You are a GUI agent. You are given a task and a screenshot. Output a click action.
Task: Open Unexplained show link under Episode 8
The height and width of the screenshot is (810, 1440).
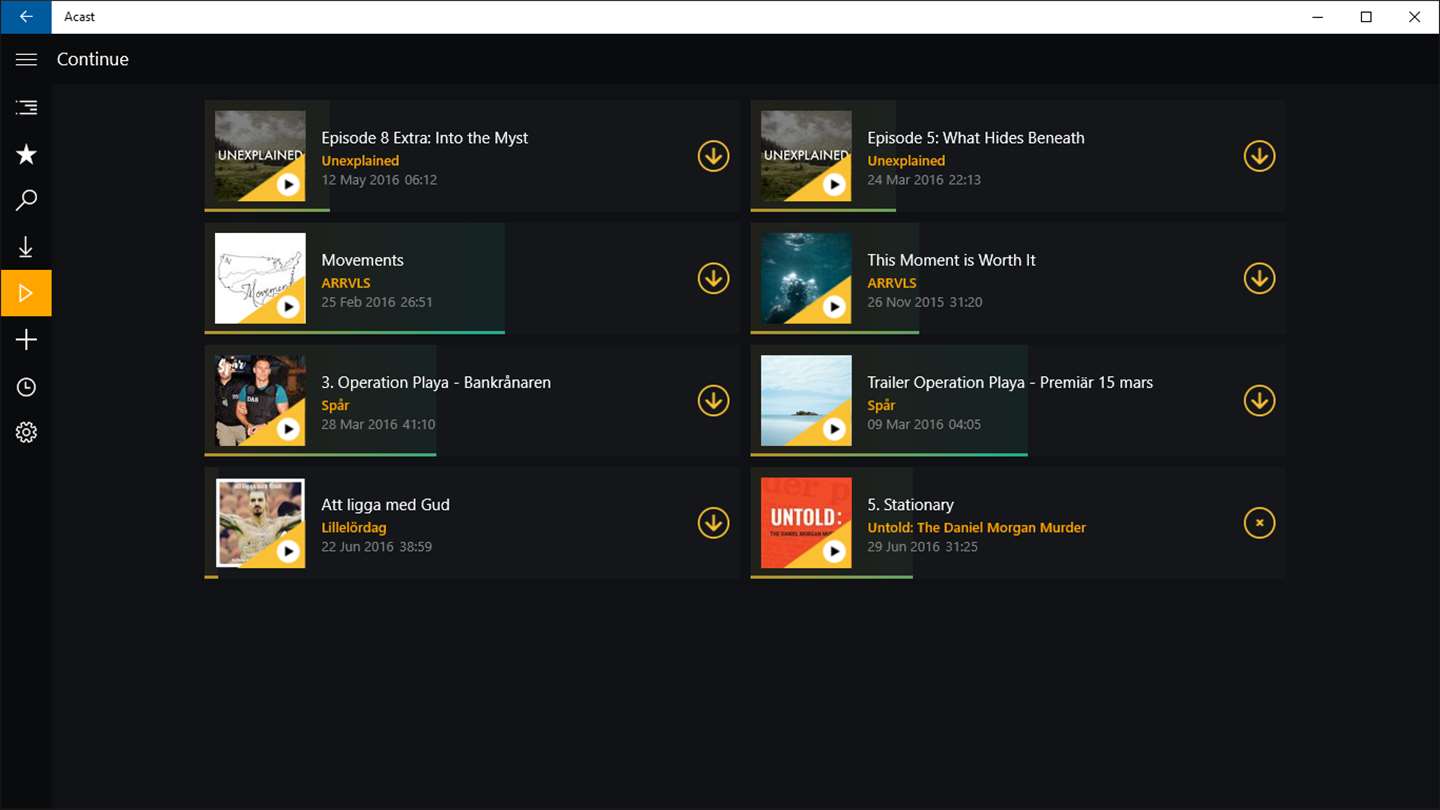click(x=360, y=160)
